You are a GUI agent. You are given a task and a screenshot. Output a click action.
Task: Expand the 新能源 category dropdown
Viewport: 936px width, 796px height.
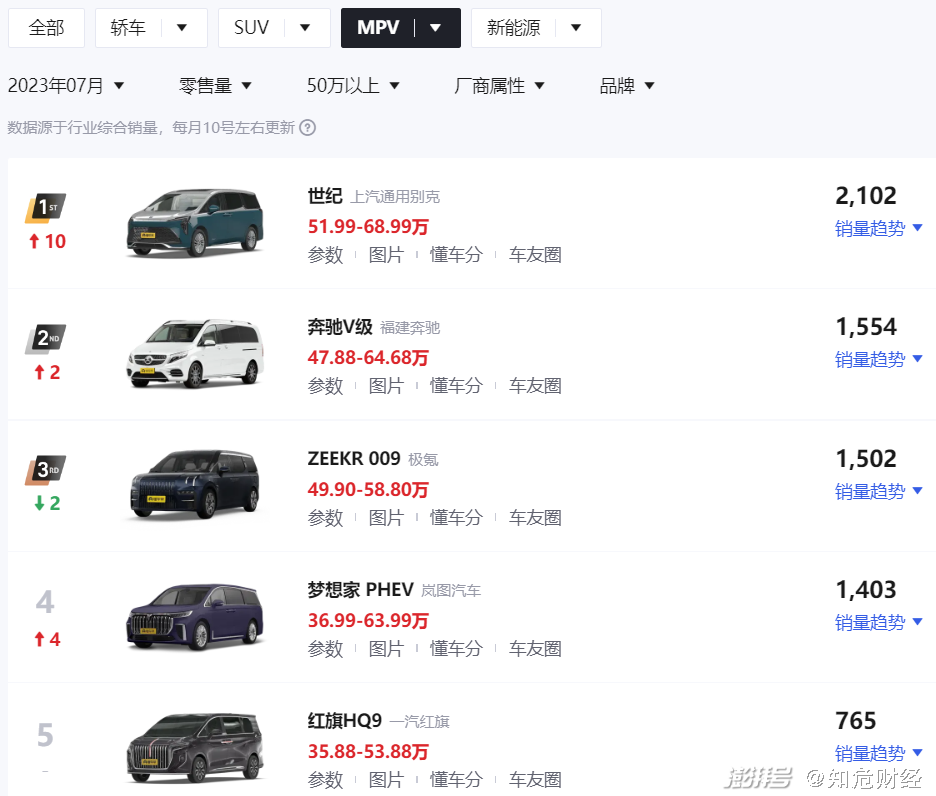pyautogui.click(x=535, y=28)
